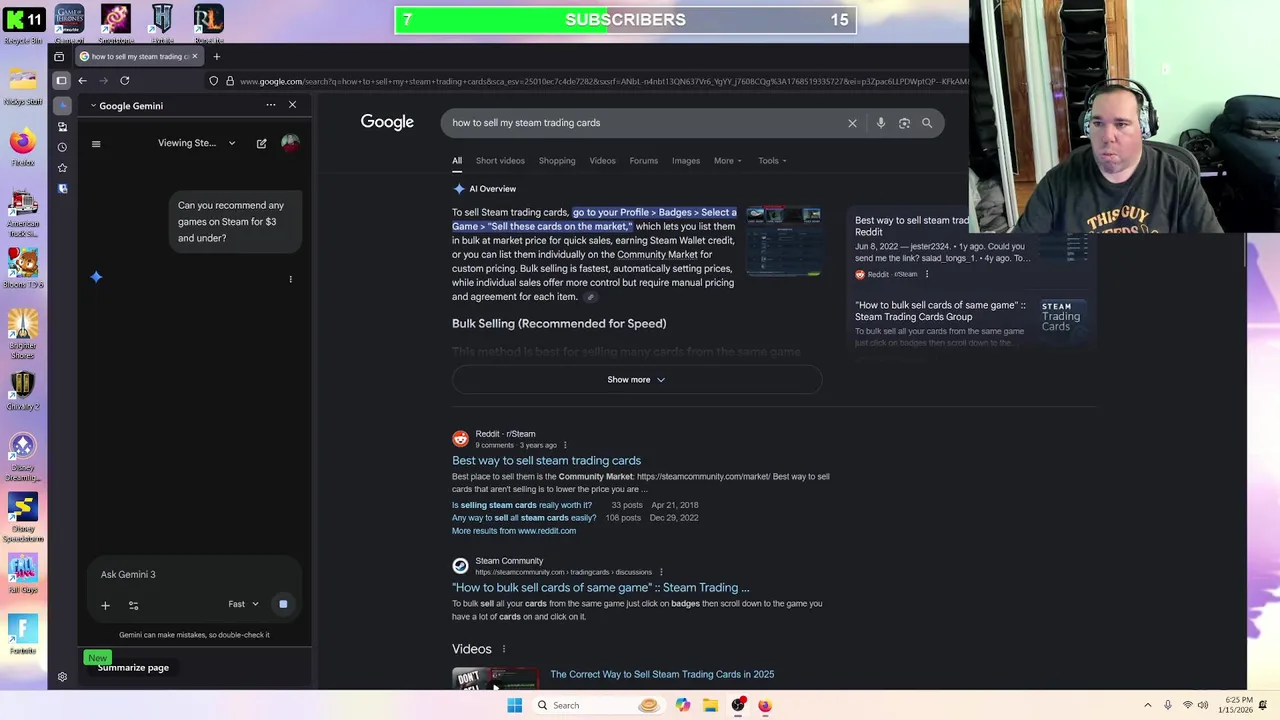
Task: Switch to the Videos tab
Action: 602,160
